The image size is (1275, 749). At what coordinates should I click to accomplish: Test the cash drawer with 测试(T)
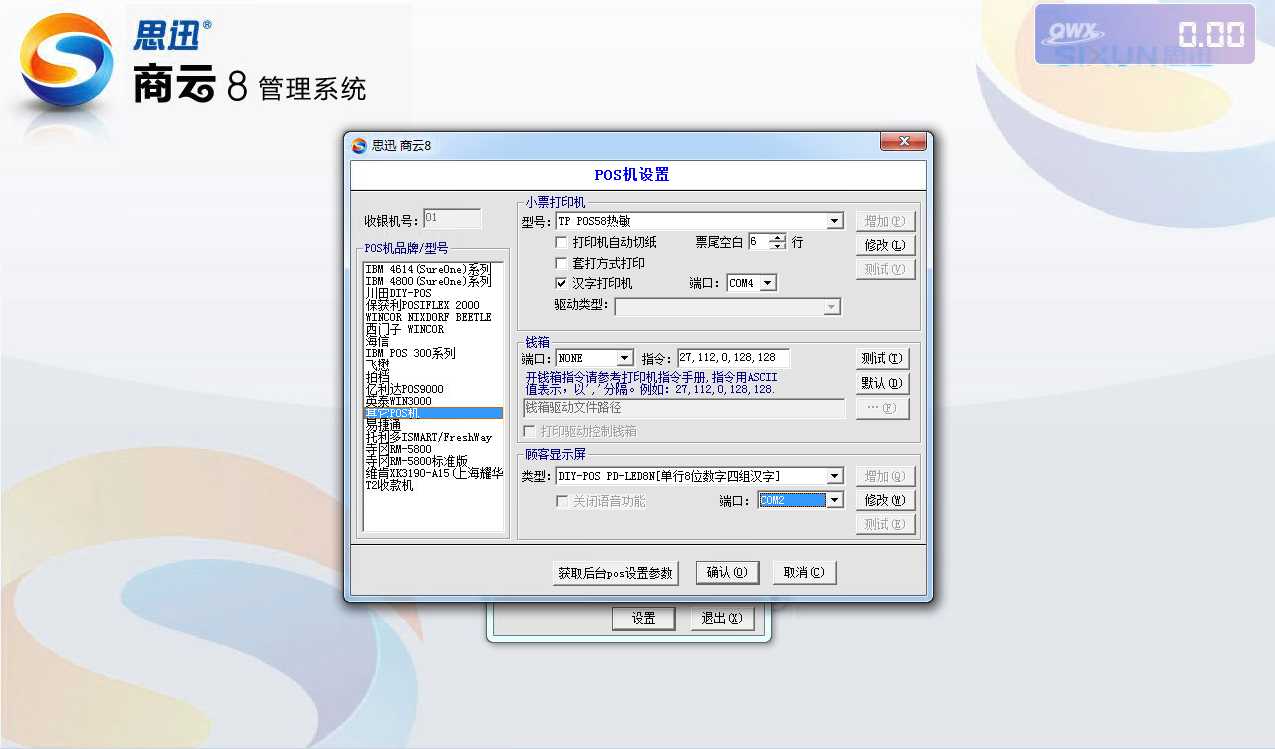pos(882,358)
